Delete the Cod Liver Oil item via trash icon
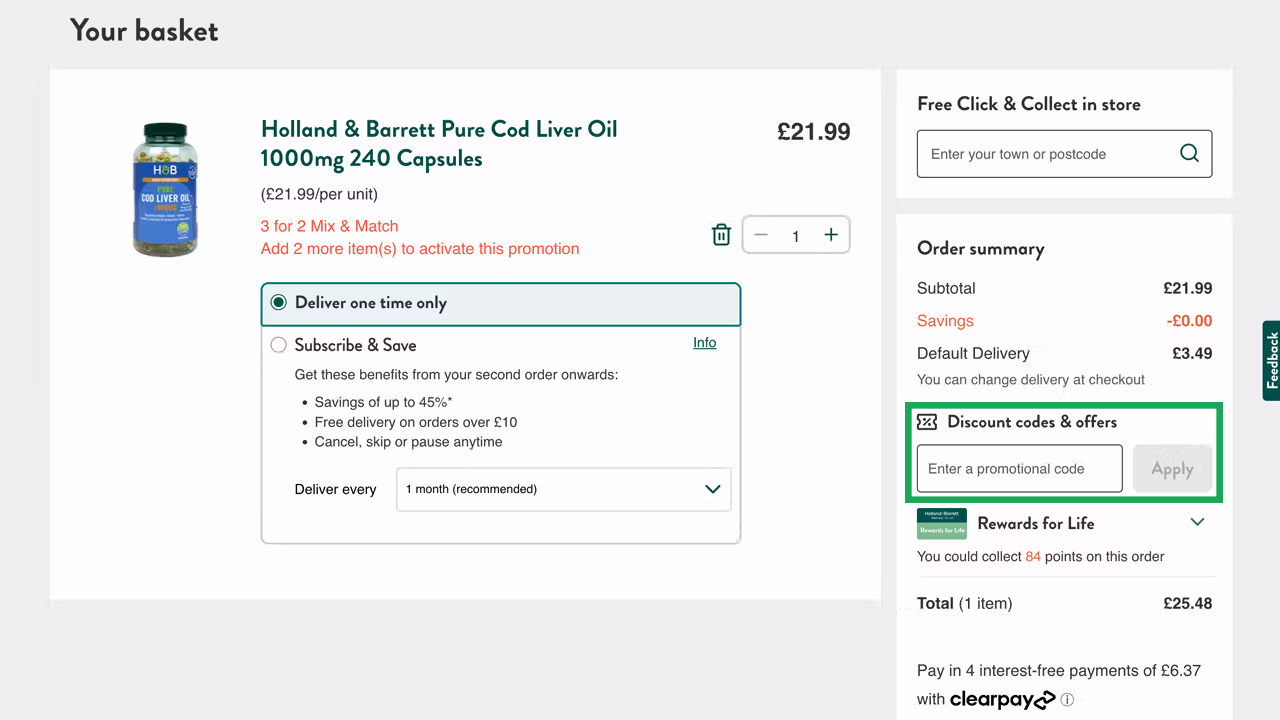Screen dimensions: 1280x720 tap(721, 234)
